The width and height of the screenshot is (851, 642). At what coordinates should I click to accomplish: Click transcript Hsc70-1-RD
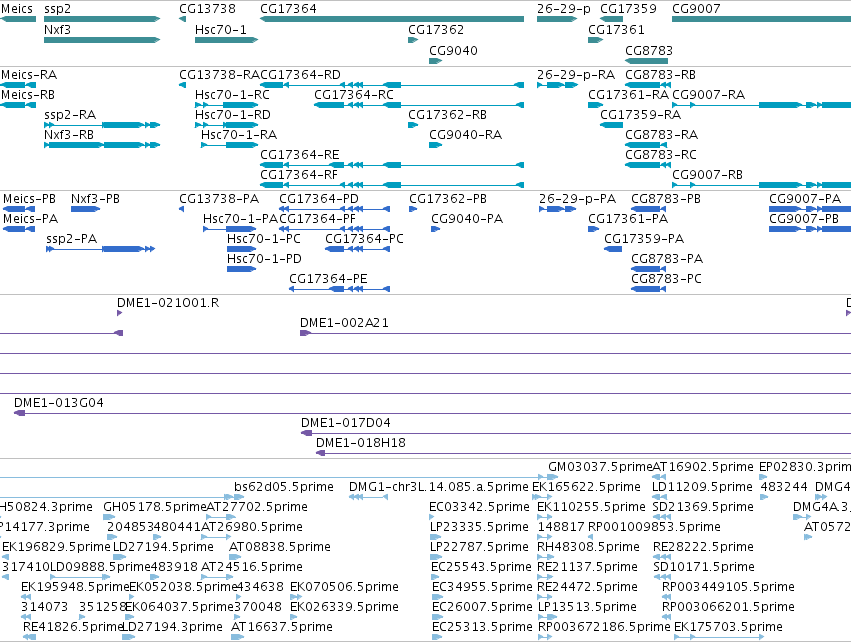point(233,115)
